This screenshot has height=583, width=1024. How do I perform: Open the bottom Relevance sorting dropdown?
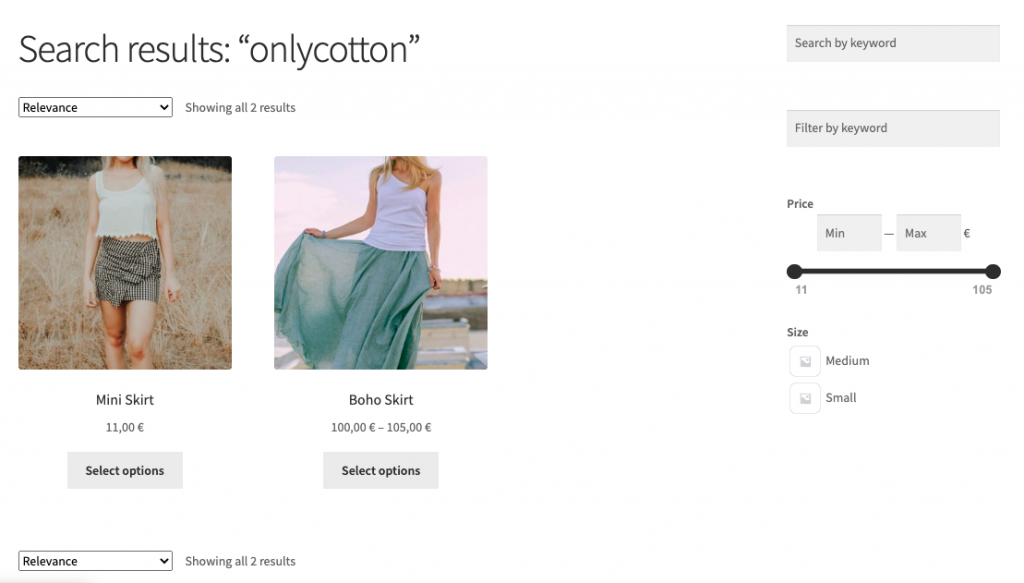pos(95,561)
